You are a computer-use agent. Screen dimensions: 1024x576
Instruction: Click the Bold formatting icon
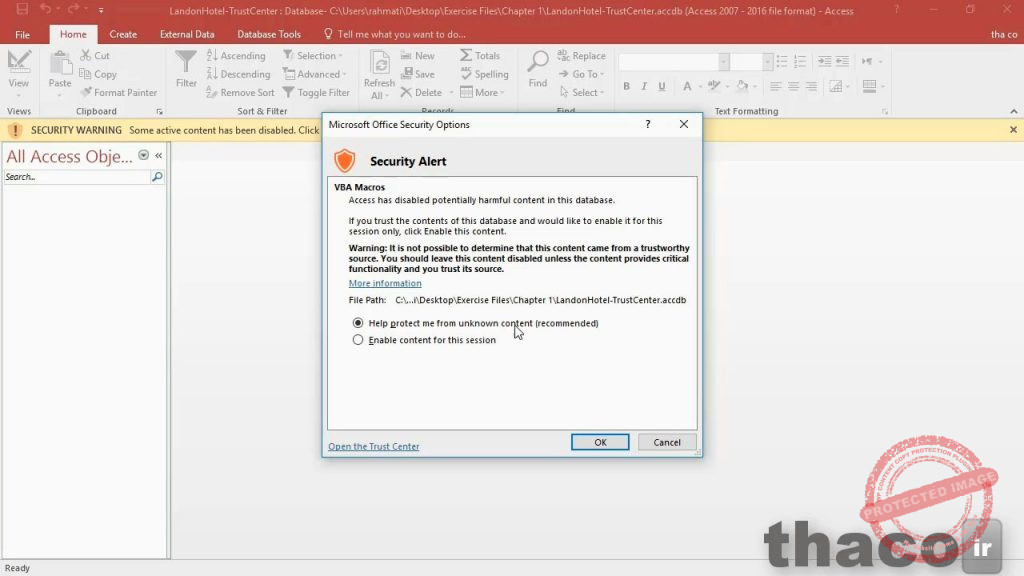(x=627, y=87)
